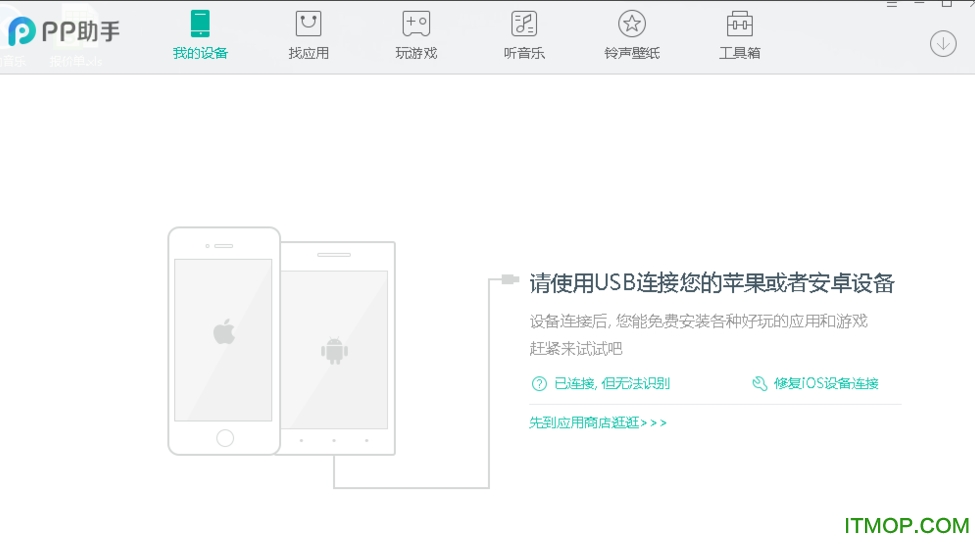Click the wrench icon beside 修复iOS设备连接
Viewport: 975px width, 551px height.
[x=759, y=383]
